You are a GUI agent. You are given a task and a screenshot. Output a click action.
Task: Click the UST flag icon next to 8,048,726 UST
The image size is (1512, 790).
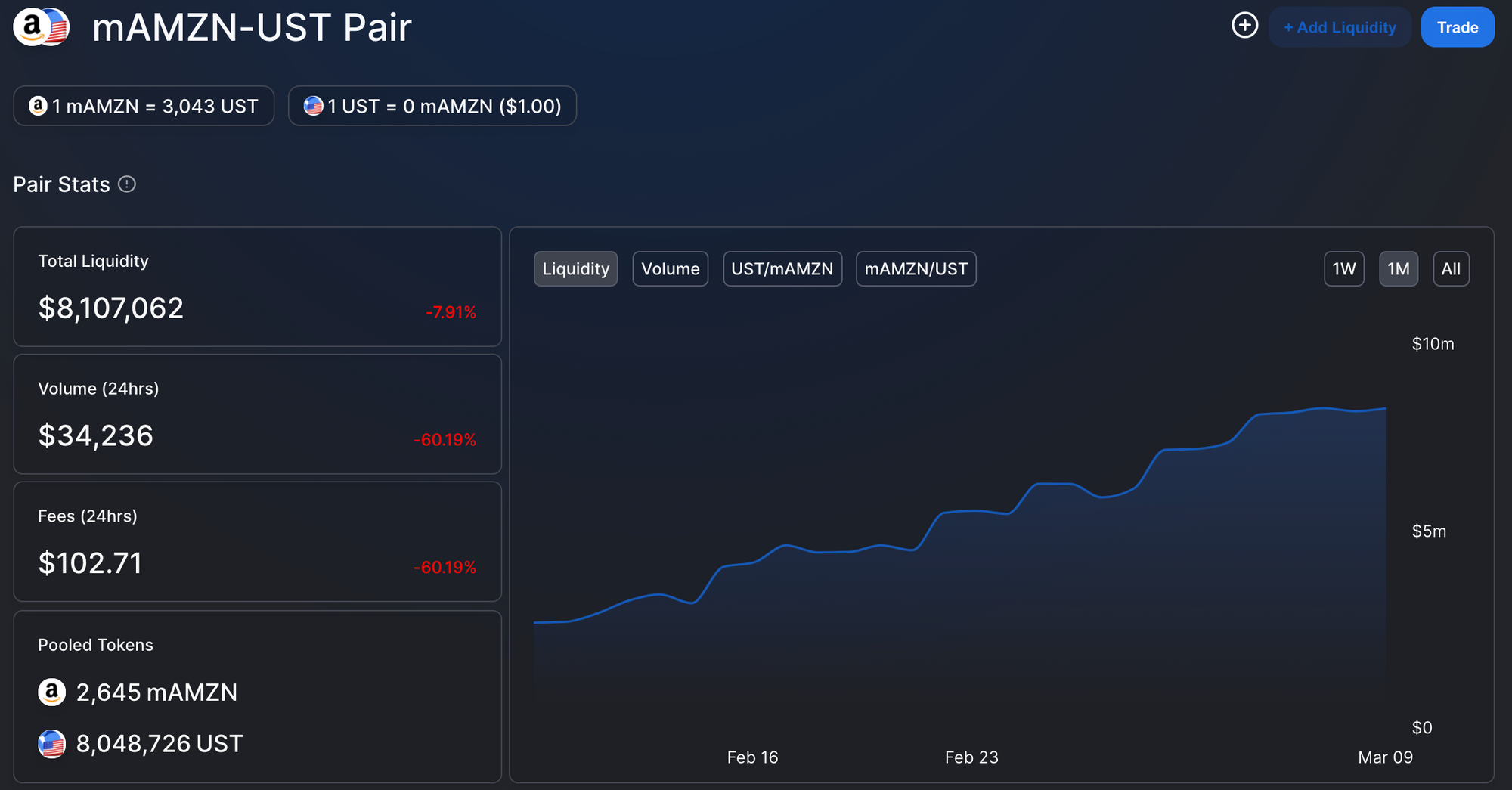click(x=51, y=744)
